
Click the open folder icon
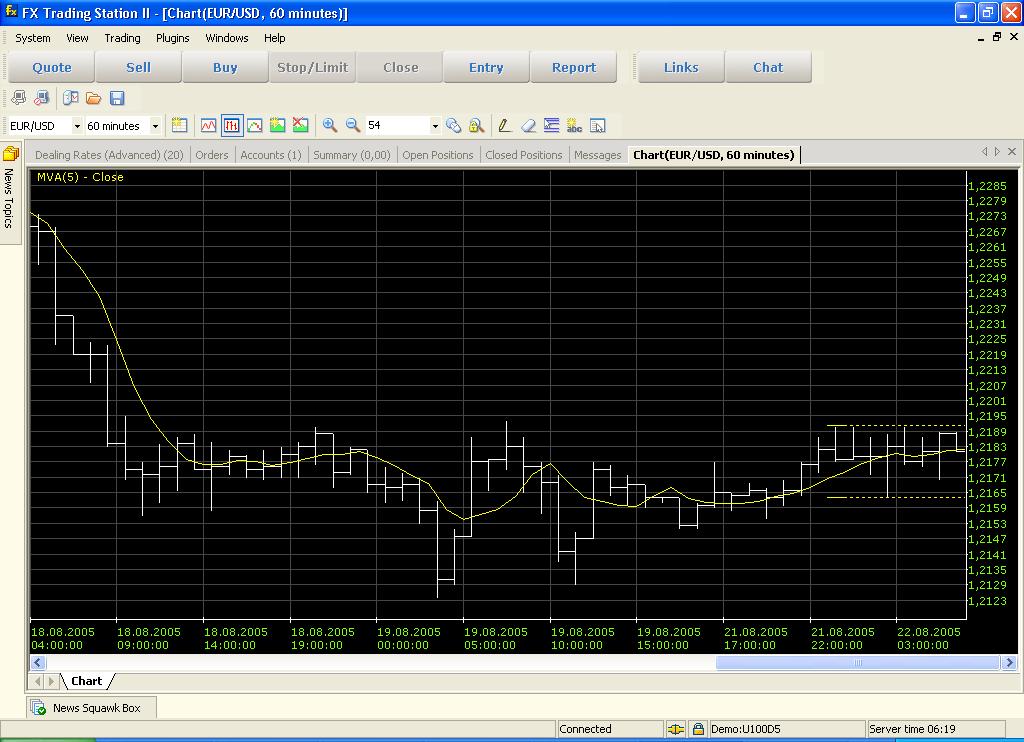[x=93, y=98]
